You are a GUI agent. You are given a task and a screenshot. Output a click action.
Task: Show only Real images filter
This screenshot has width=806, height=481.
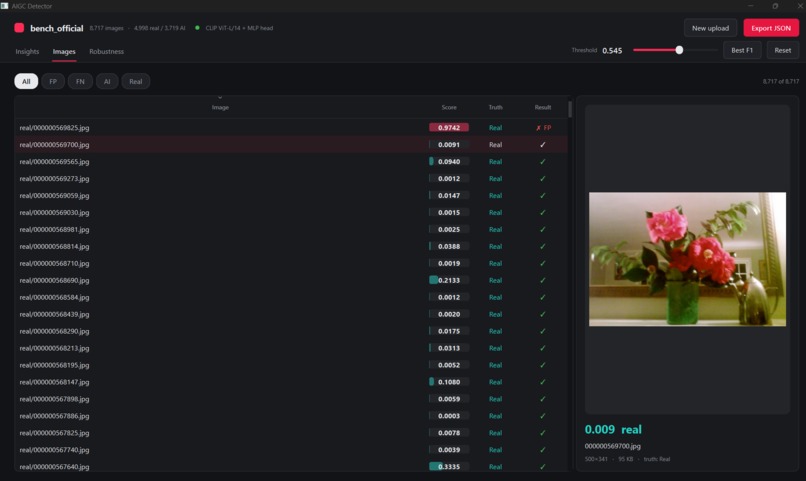136,81
